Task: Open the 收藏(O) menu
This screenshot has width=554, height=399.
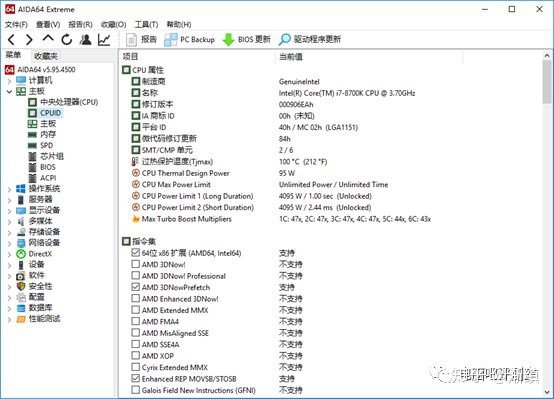Action: tap(113, 24)
